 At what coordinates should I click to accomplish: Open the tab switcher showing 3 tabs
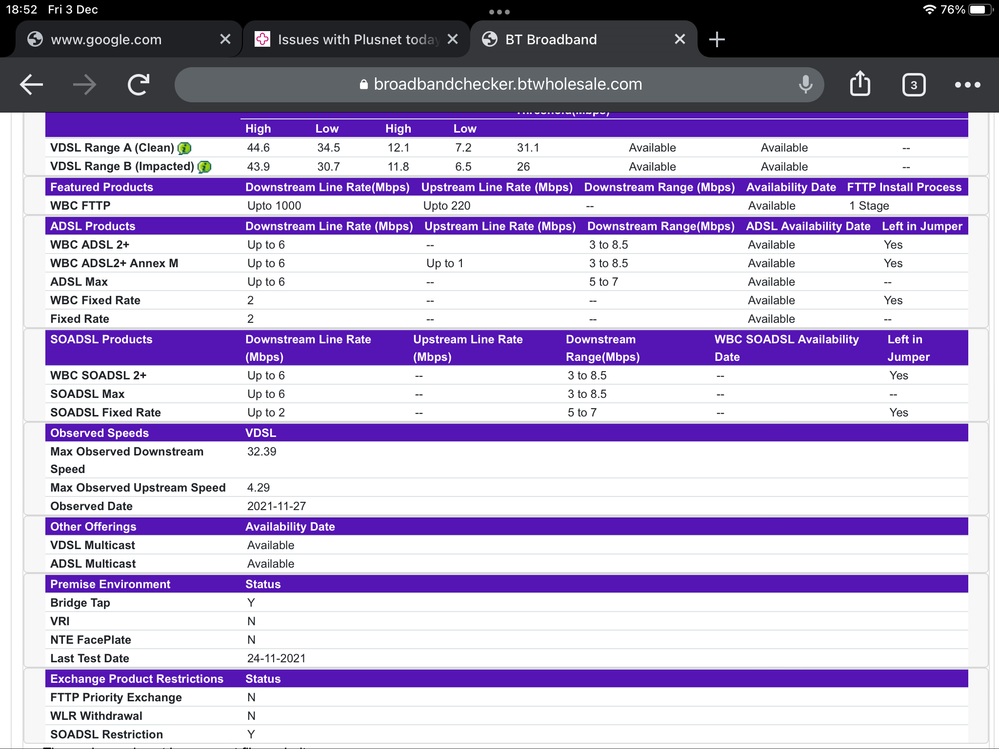pos(913,85)
